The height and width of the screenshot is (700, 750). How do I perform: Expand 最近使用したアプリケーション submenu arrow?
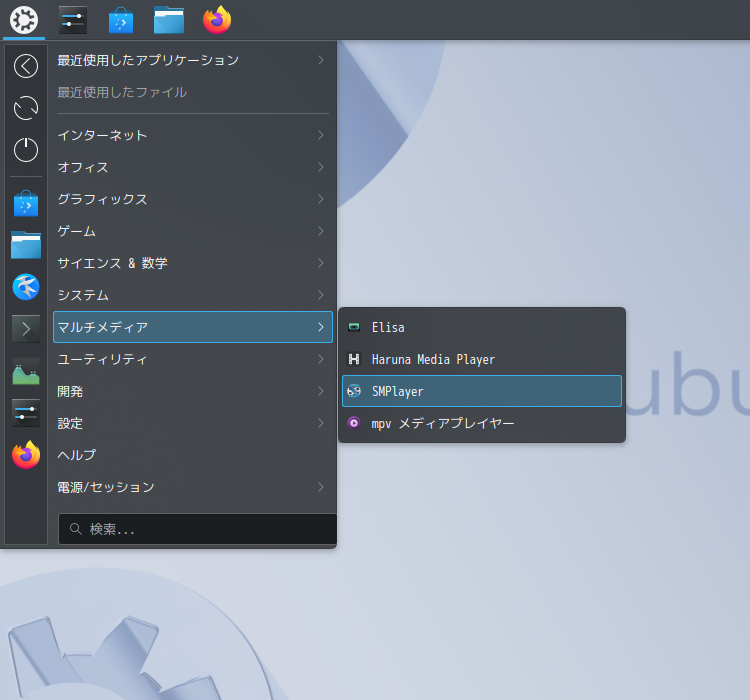pos(321,60)
